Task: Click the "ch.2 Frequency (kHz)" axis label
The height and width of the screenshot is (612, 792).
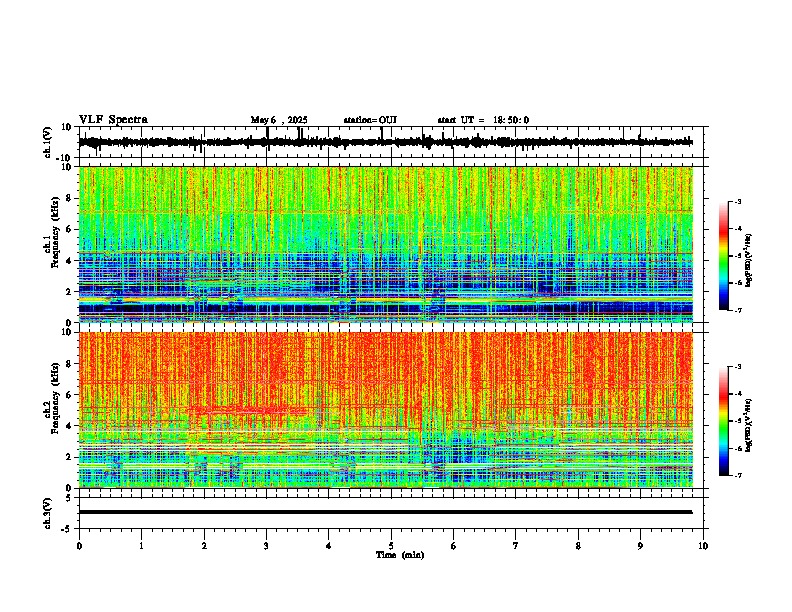Action: pos(51,398)
